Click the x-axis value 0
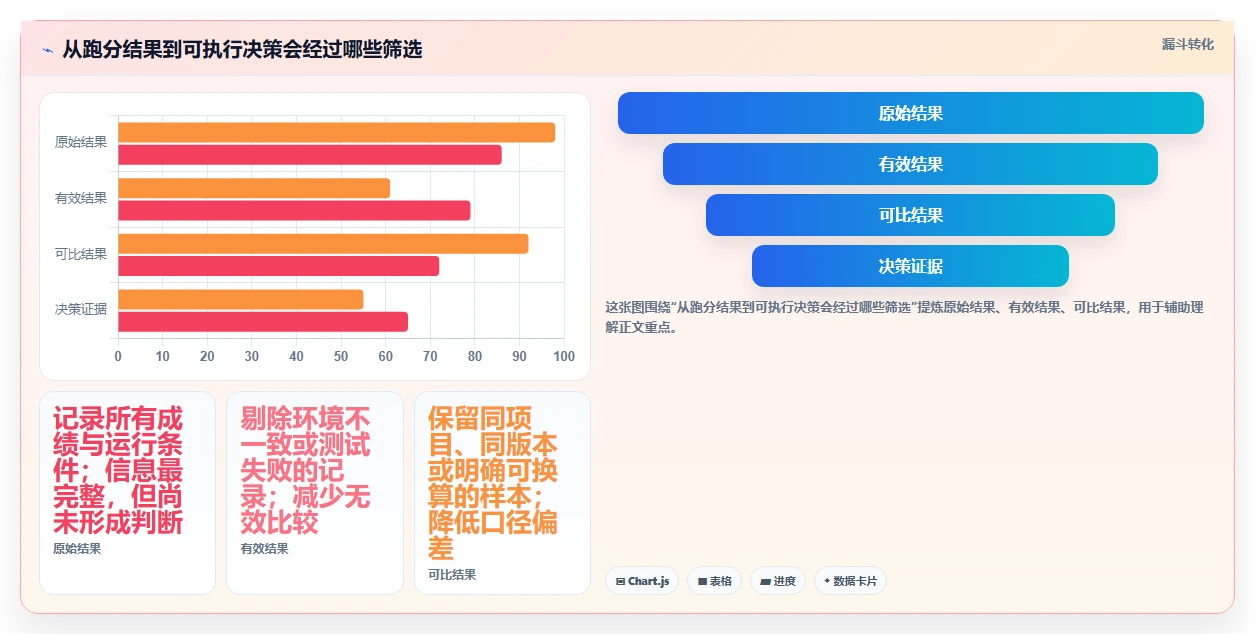Image resolution: width=1255 pixels, height=634 pixels. [x=118, y=357]
